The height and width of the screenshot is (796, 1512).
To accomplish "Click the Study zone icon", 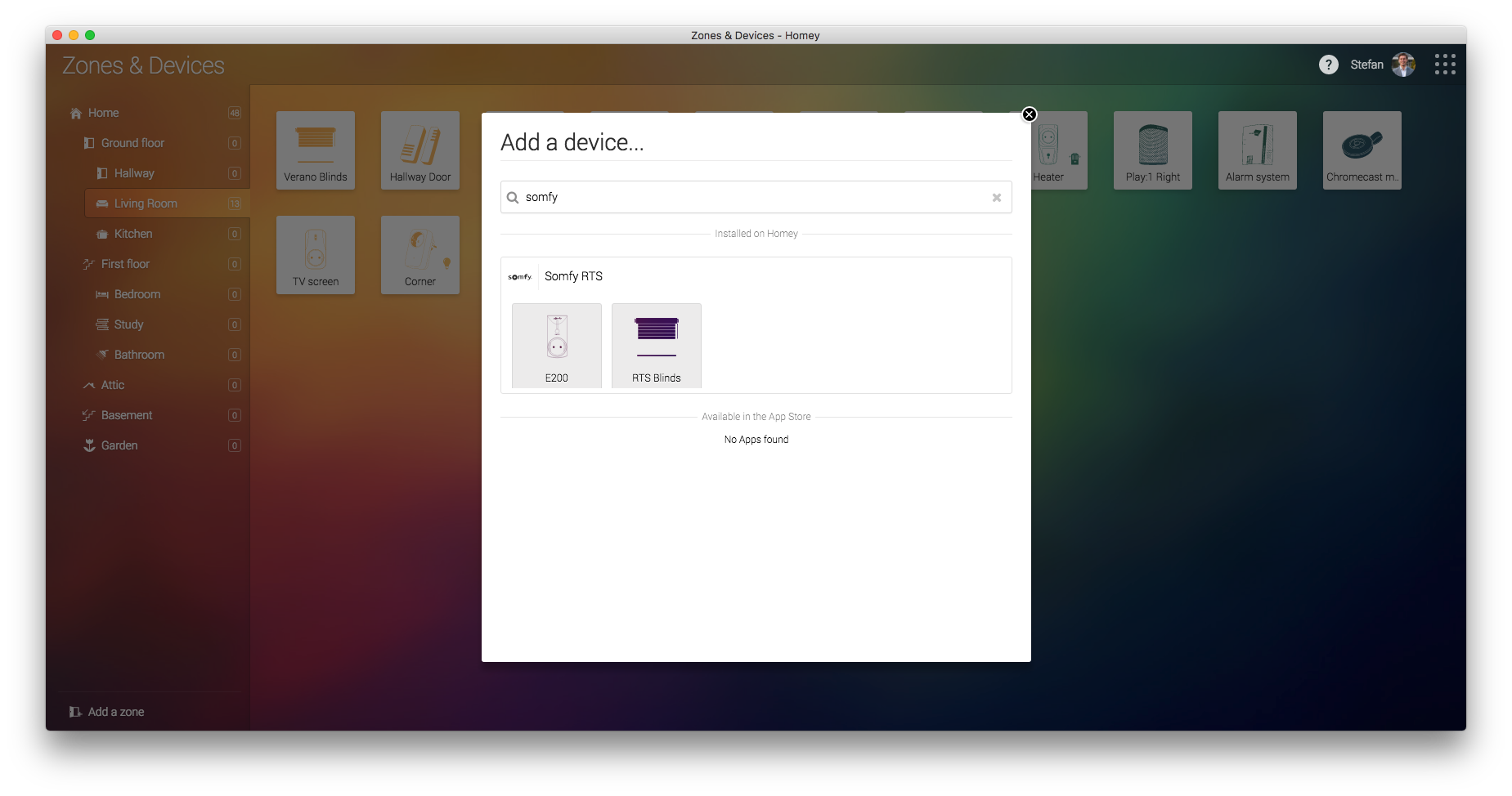I will coord(102,324).
